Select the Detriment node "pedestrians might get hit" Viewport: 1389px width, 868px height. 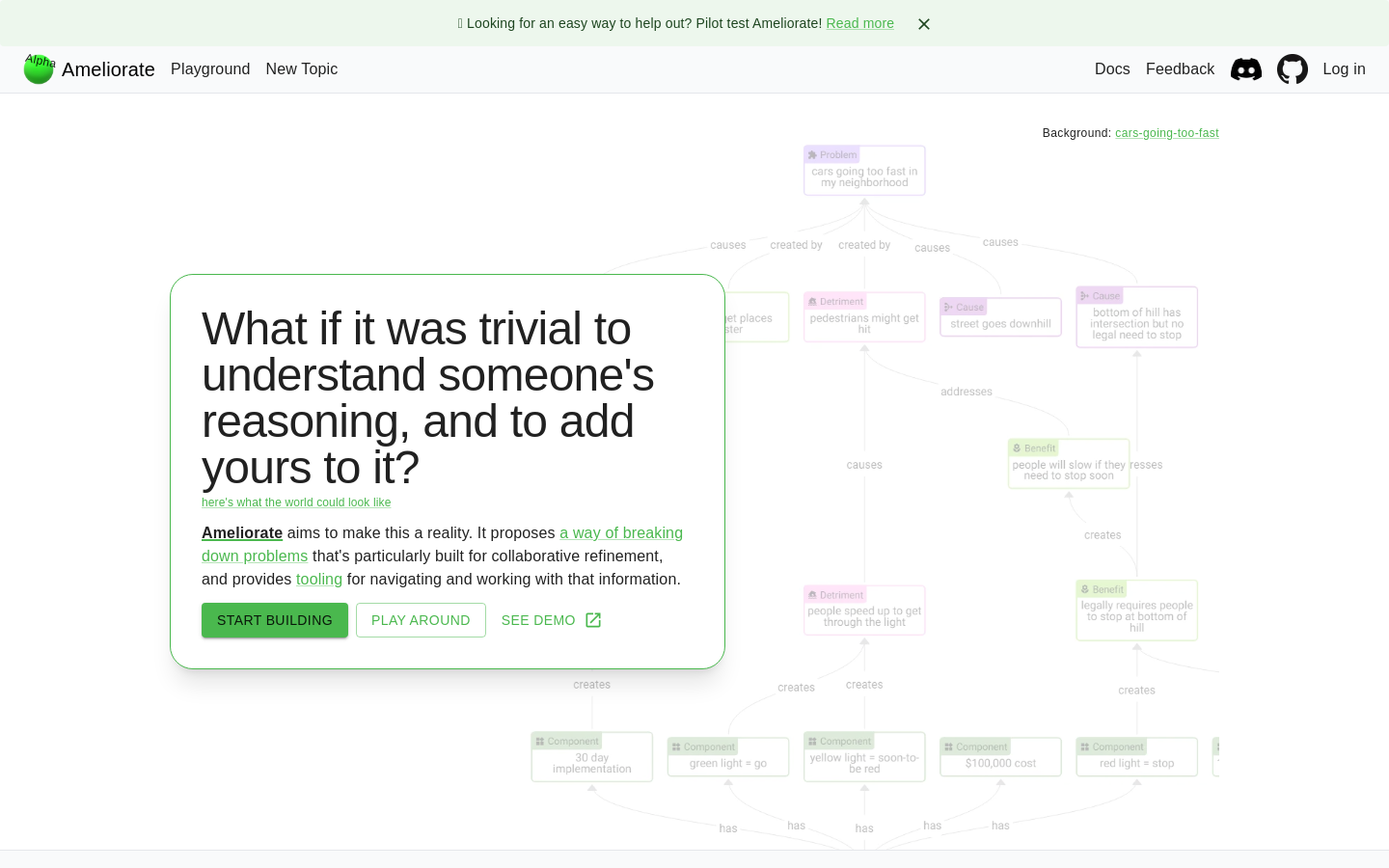pyautogui.click(x=864, y=317)
